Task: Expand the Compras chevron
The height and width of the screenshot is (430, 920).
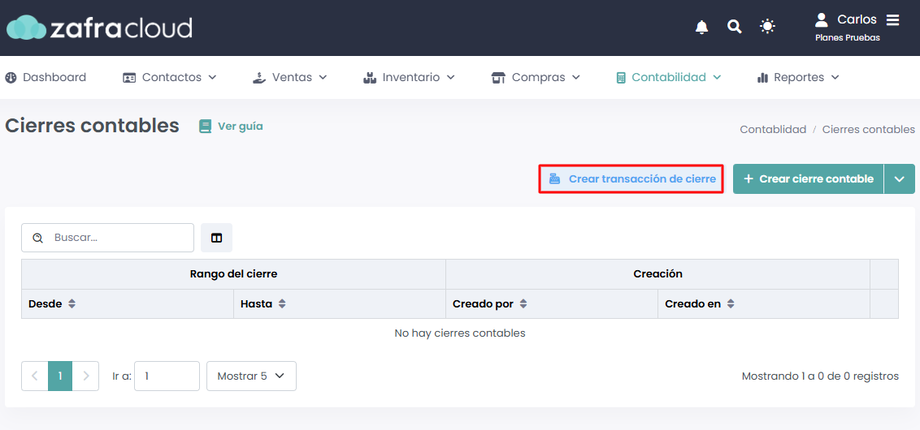Action: coord(576,77)
